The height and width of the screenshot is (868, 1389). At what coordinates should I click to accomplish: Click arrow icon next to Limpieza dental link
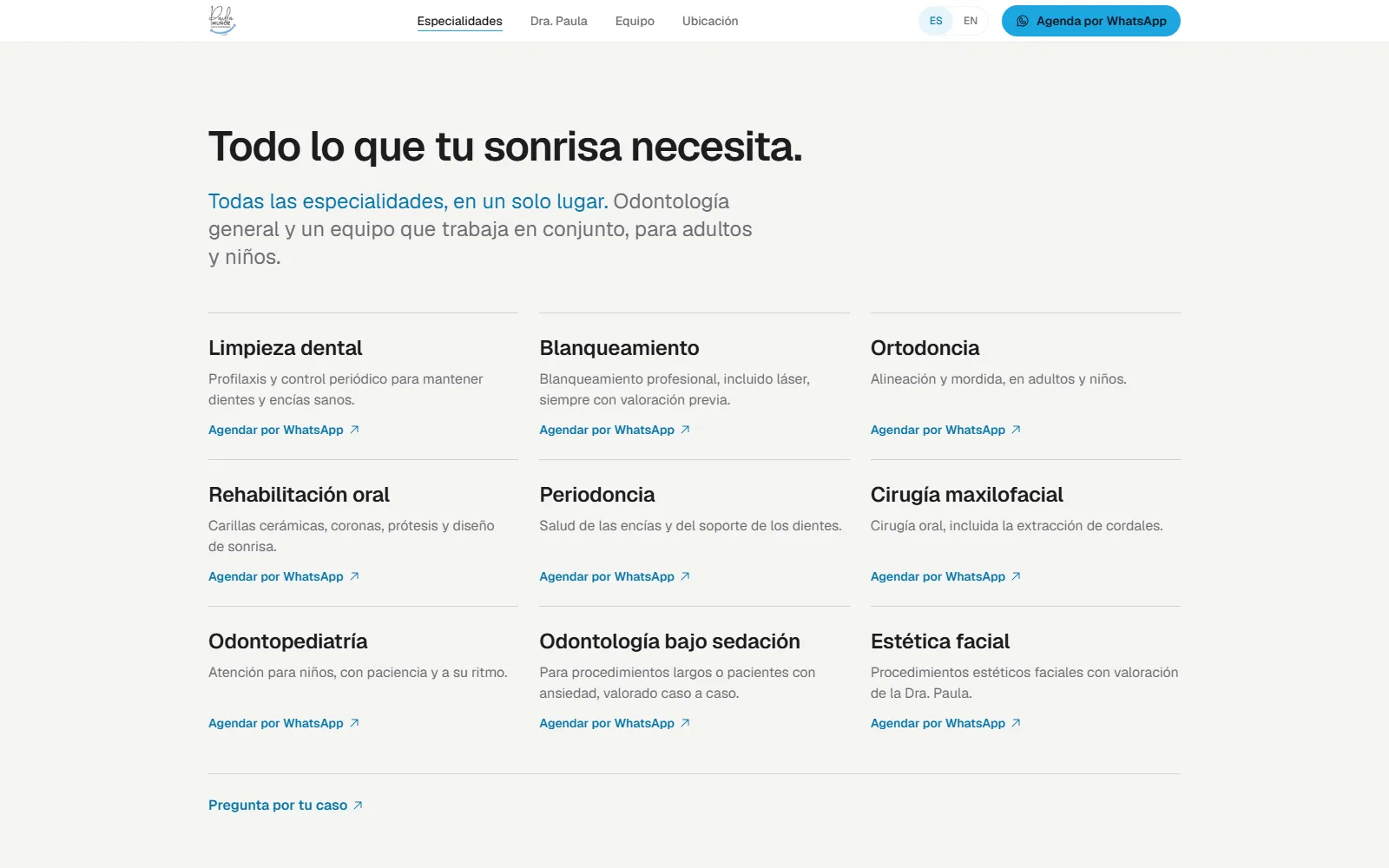[x=354, y=430]
